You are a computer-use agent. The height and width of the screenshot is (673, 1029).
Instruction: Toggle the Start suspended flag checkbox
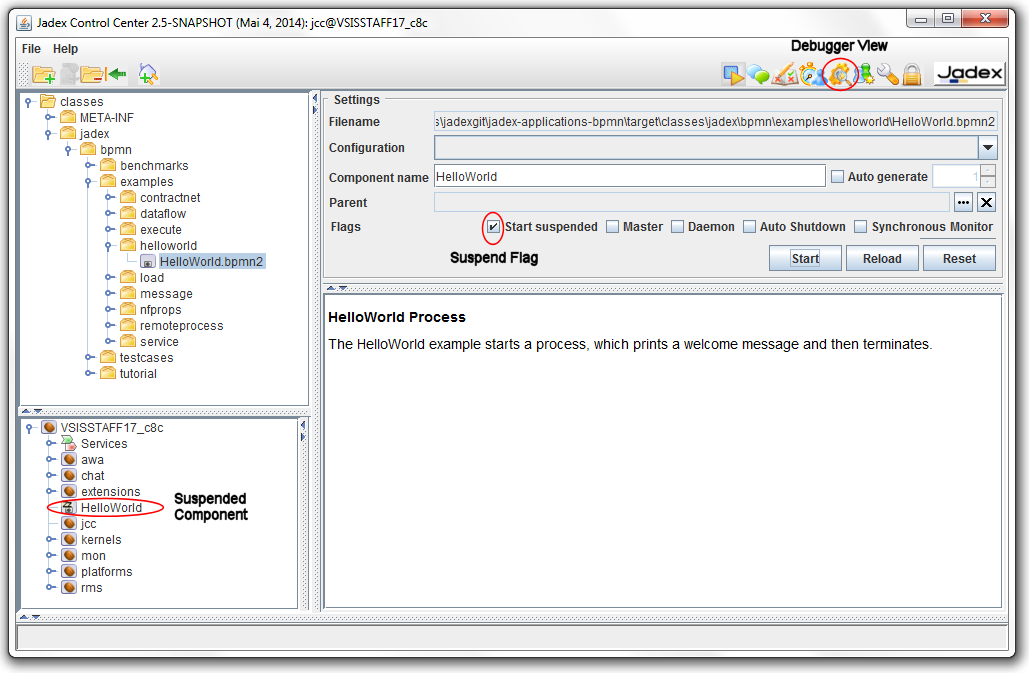[x=492, y=227]
